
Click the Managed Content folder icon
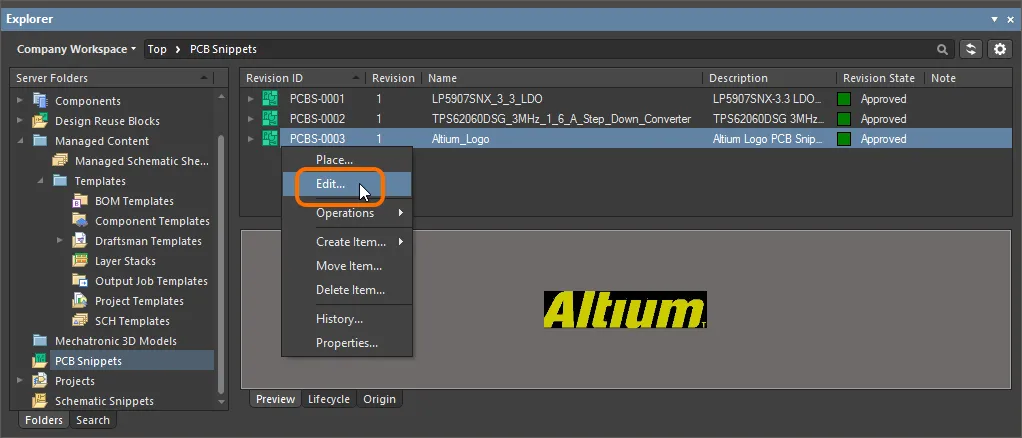coord(40,141)
